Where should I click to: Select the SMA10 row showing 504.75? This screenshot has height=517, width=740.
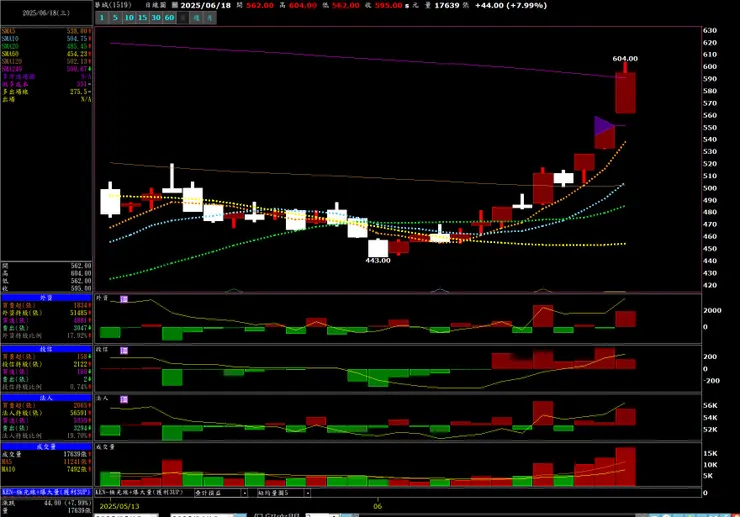[46, 39]
